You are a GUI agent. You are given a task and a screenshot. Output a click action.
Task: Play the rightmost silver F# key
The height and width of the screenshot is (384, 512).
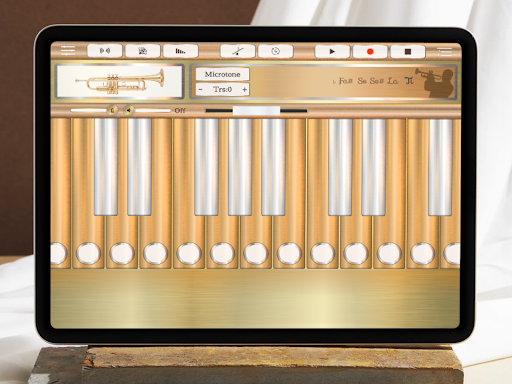[x=440, y=167]
